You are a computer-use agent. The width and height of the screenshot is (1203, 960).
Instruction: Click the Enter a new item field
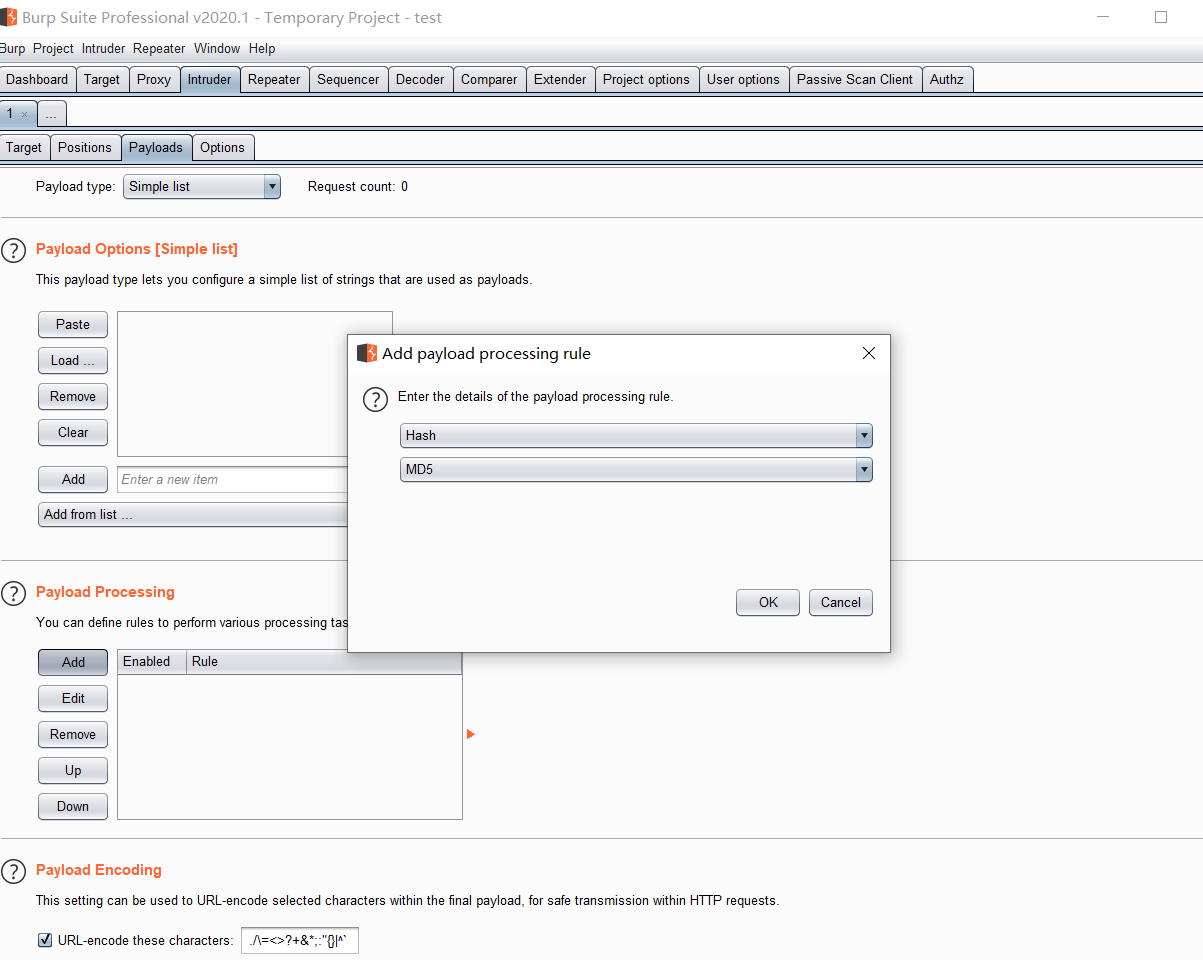pyautogui.click(x=232, y=480)
